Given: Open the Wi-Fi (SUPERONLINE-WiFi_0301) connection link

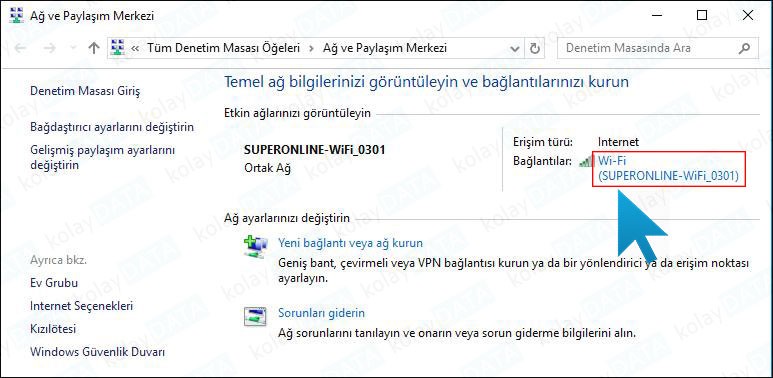Looking at the screenshot, I should click(668, 168).
